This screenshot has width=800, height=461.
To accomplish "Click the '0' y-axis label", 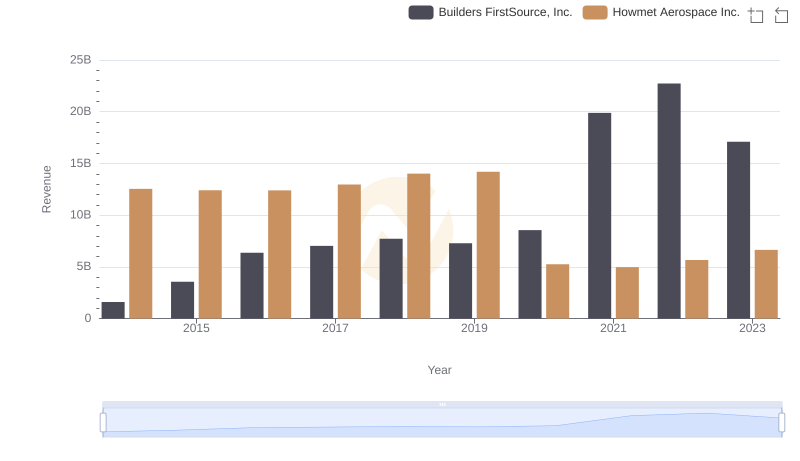I will [x=88, y=318].
